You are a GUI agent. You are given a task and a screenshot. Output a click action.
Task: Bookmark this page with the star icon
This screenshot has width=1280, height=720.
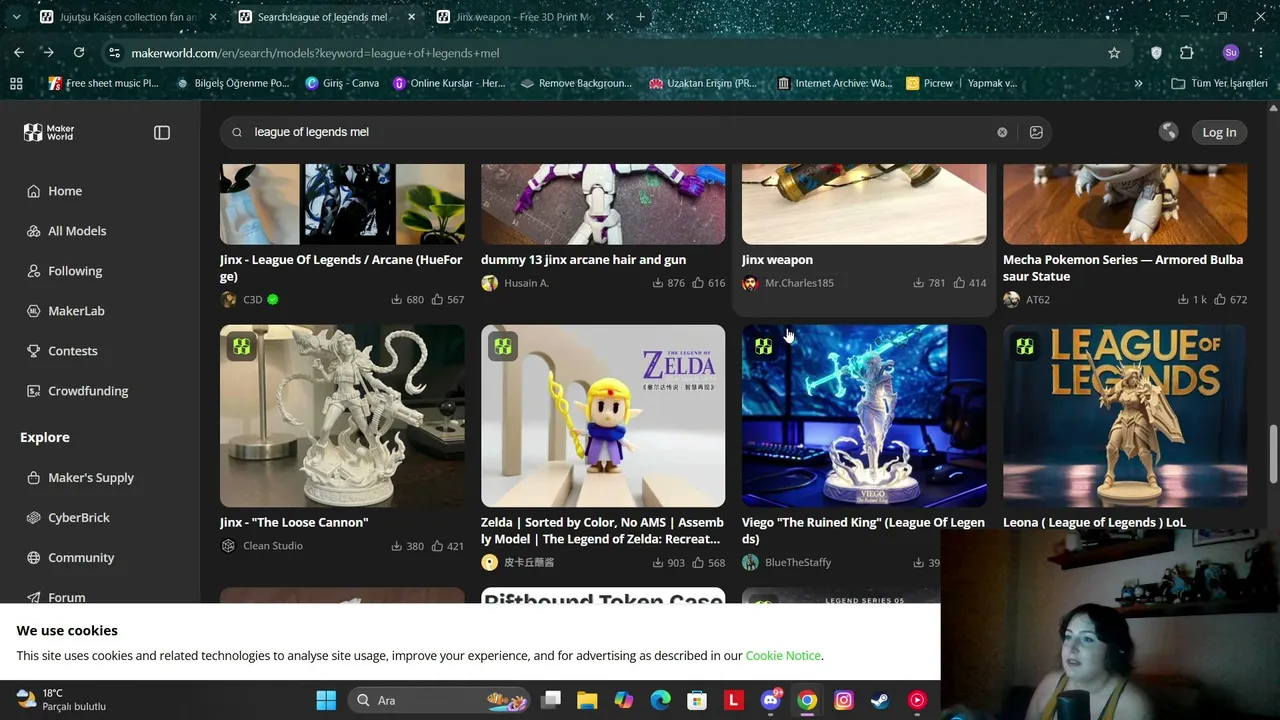pyautogui.click(x=1114, y=53)
